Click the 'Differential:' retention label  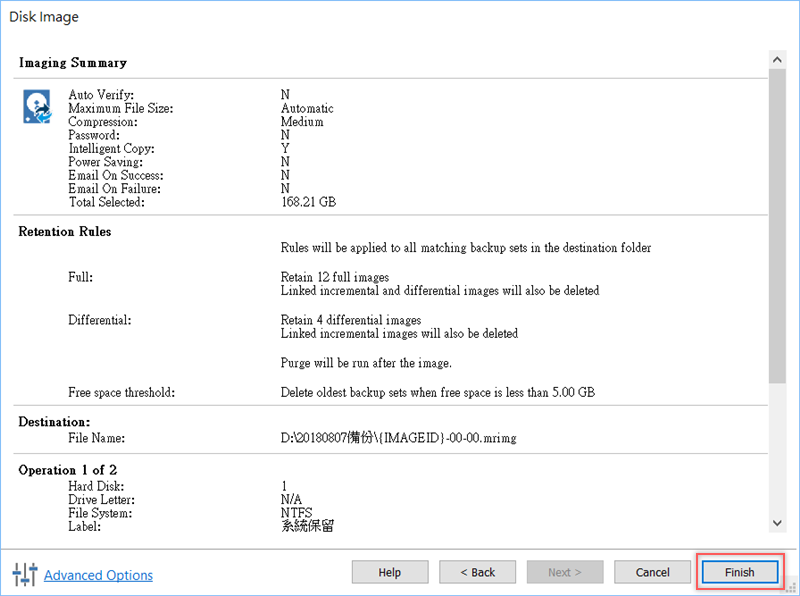coord(99,320)
